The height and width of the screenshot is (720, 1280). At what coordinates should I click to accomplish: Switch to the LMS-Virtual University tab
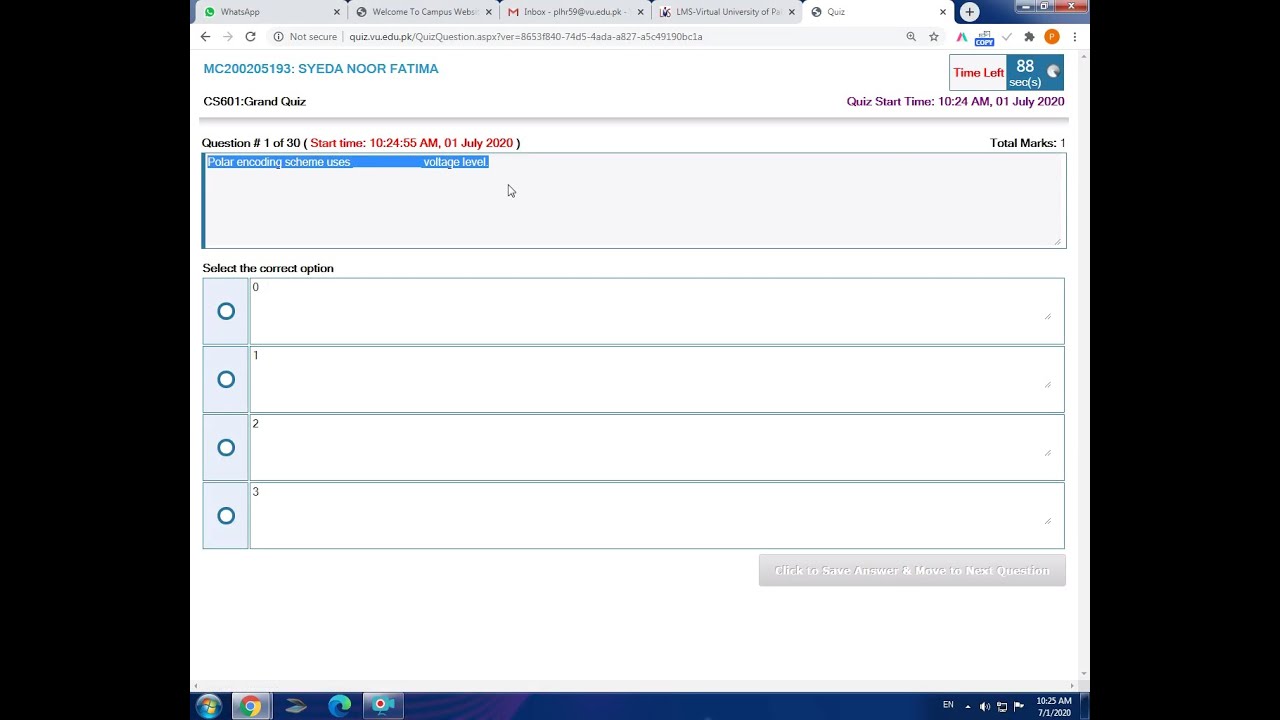tap(726, 12)
